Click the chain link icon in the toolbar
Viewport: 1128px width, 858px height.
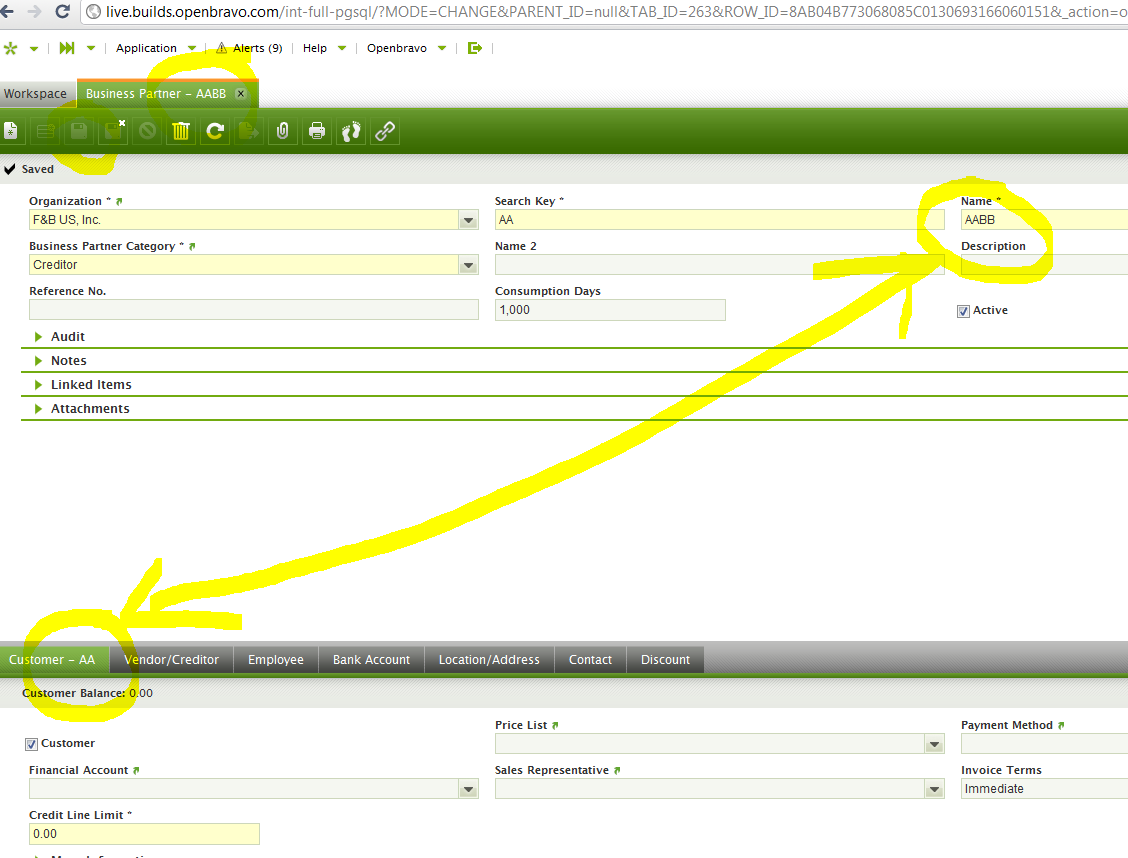pos(385,131)
